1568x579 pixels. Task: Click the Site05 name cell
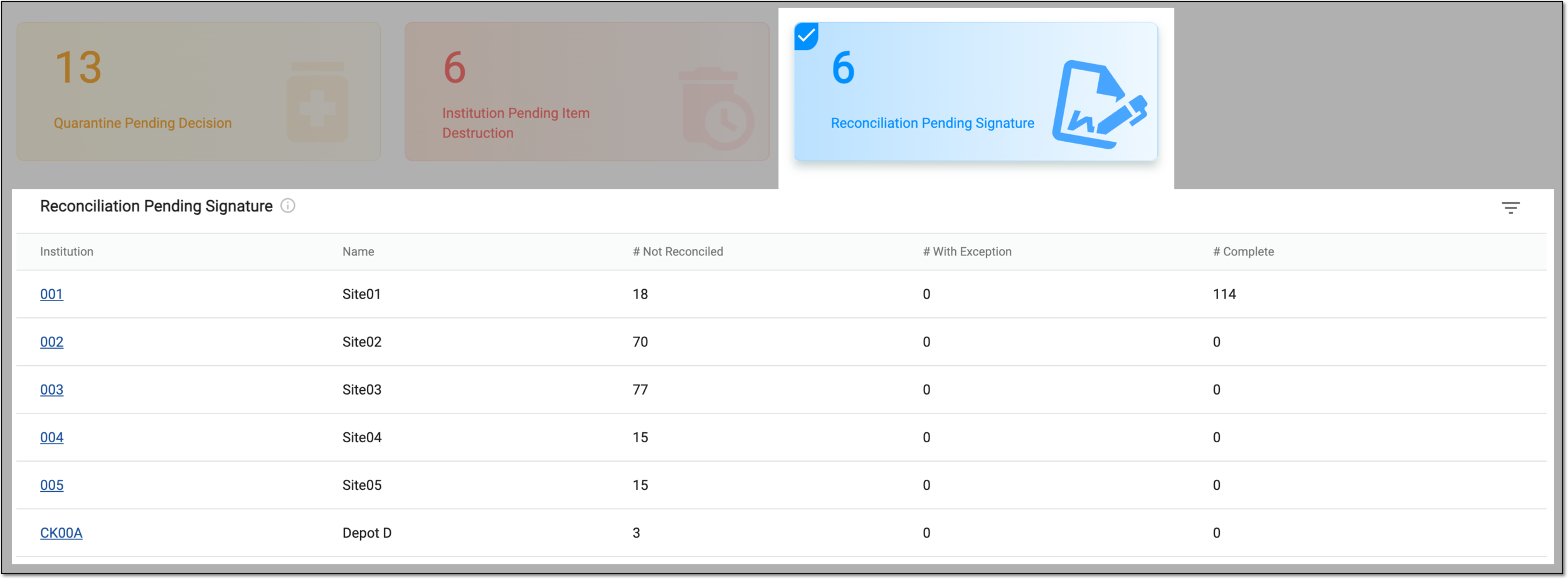coord(362,485)
